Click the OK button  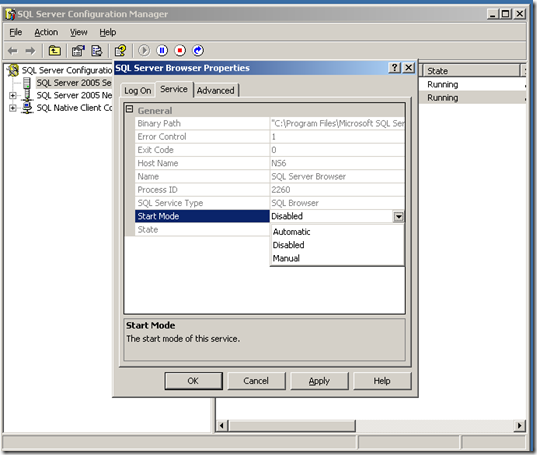point(193,381)
